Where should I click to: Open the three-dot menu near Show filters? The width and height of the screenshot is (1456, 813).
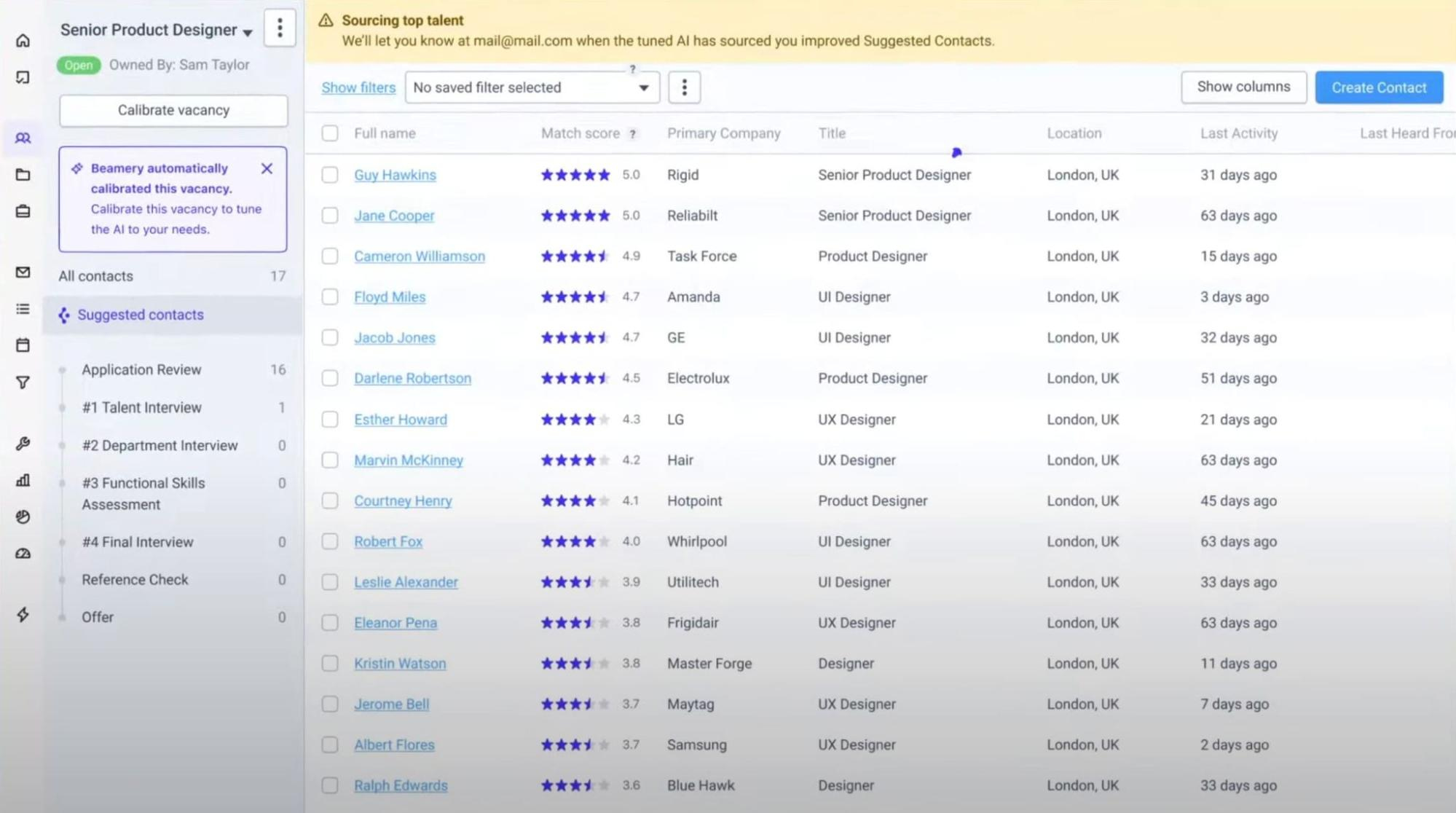(683, 87)
